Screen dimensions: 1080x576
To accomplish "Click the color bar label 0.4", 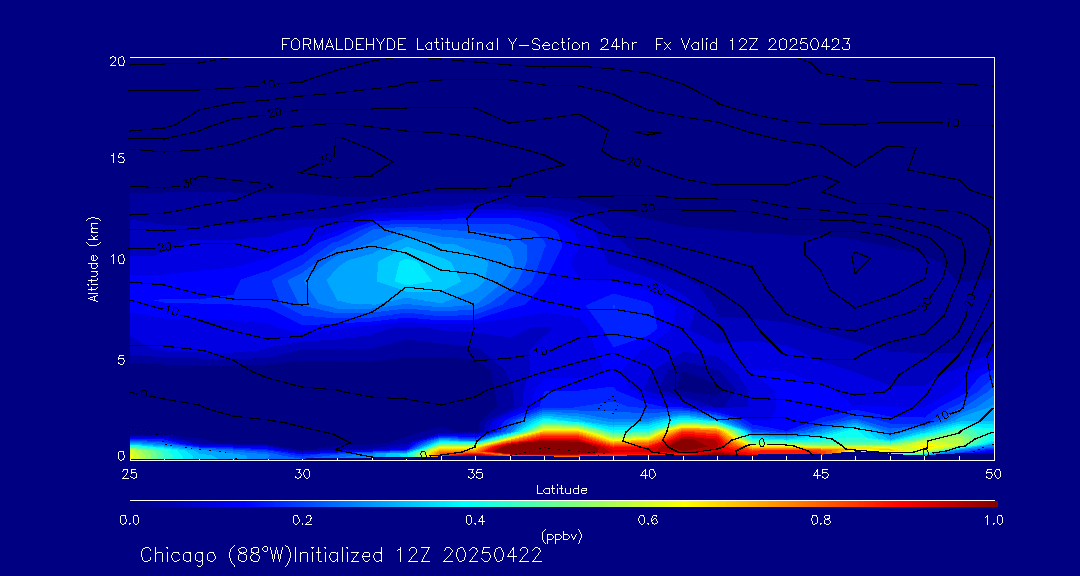I will [x=475, y=520].
